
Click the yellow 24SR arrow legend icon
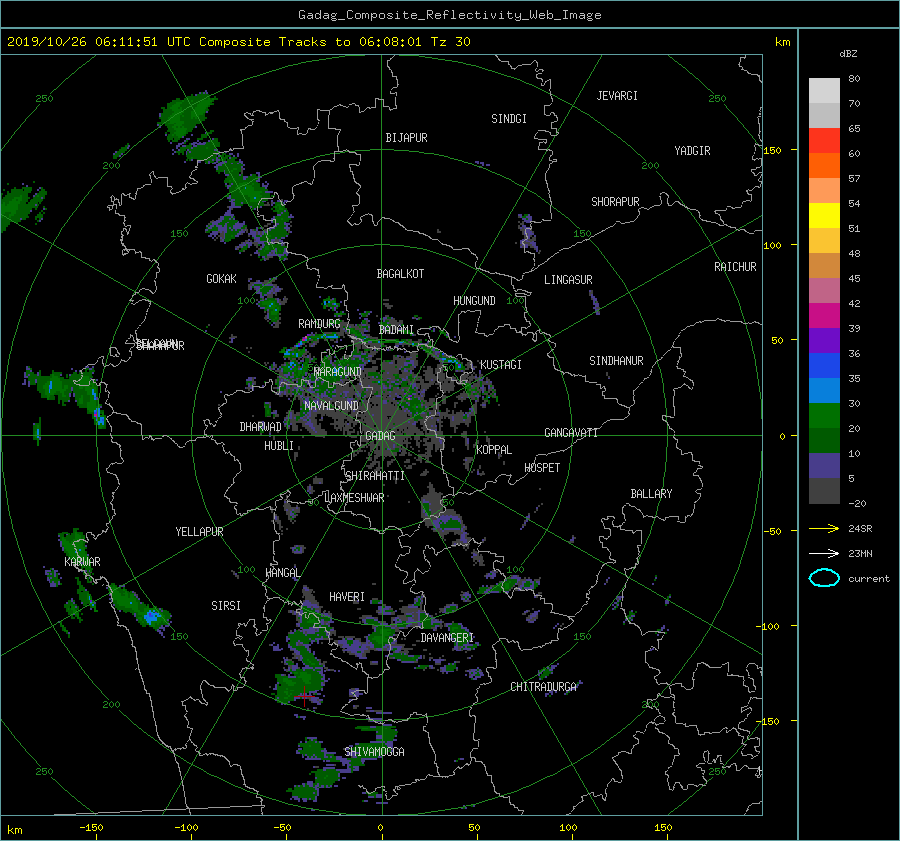pos(824,528)
